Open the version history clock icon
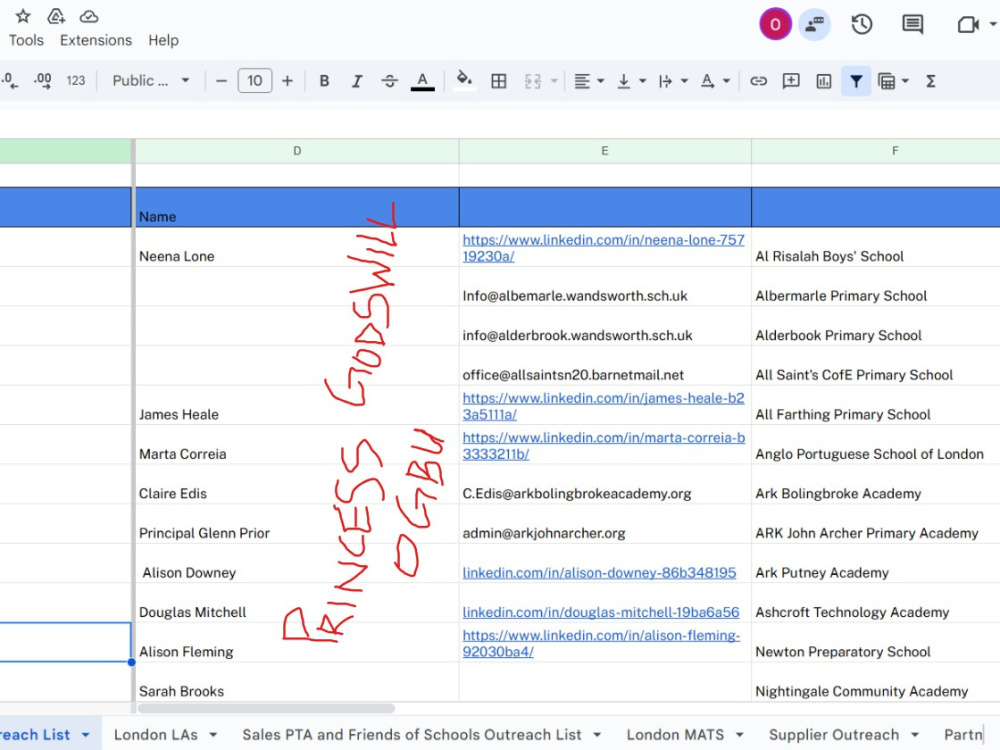 (x=862, y=25)
